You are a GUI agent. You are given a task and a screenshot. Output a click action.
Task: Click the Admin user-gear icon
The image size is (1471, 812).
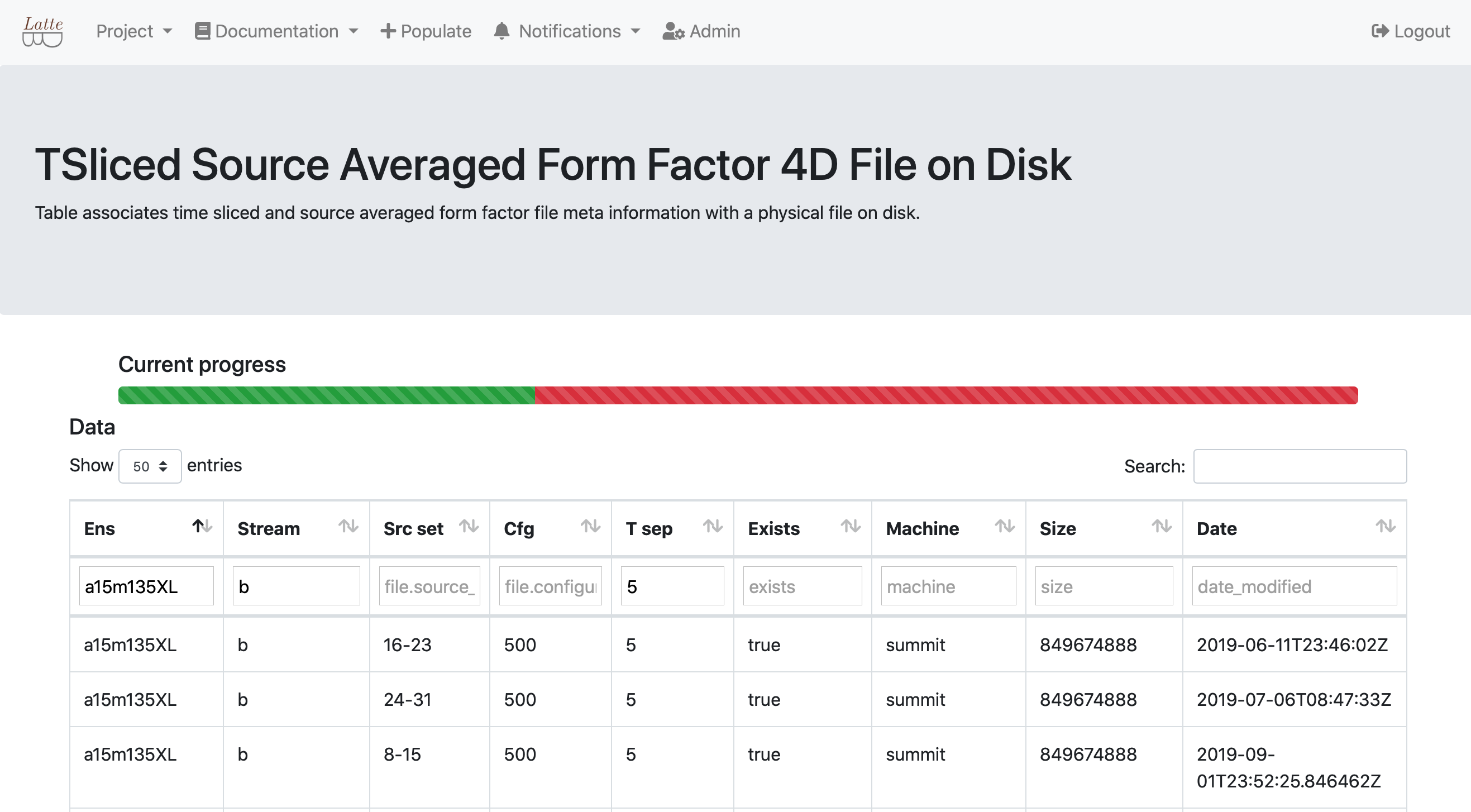pyautogui.click(x=673, y=31)
